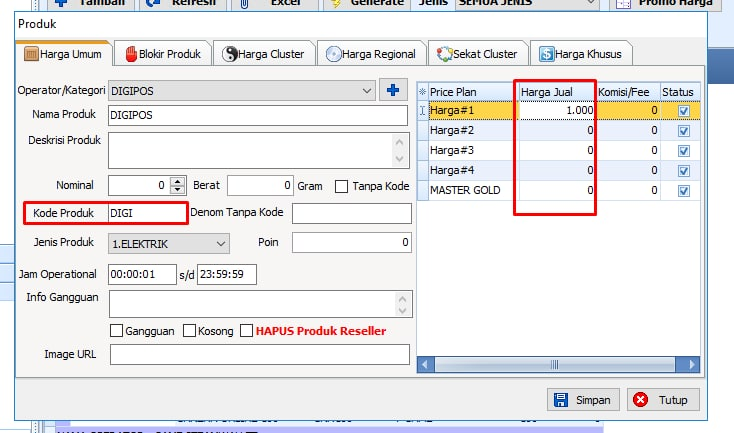This screenshot has height=433, width=734.
Task: Open the Jenis Produk dropdown
Action: (x=221, y=243)
